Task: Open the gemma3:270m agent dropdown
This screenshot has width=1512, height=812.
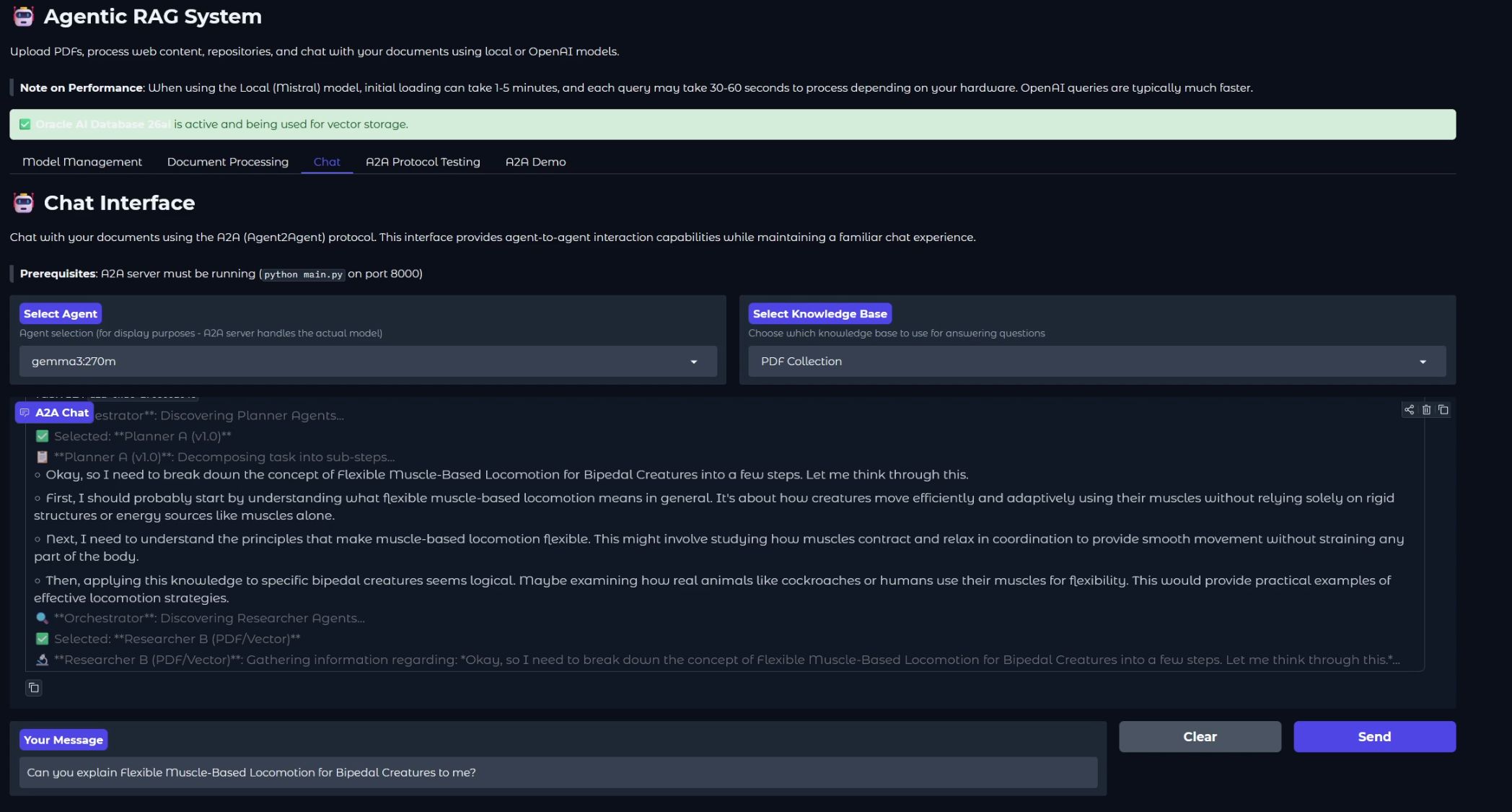Action: [367, 362]
